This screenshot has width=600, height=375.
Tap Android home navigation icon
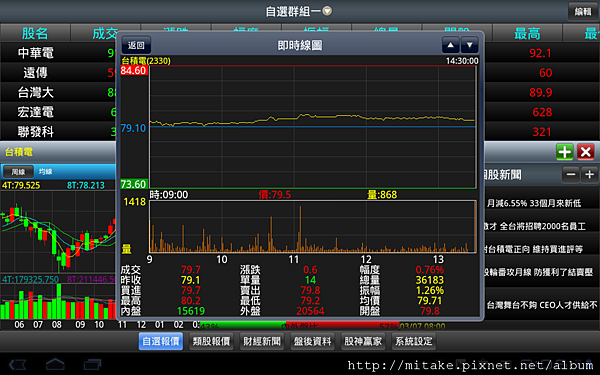55,364
